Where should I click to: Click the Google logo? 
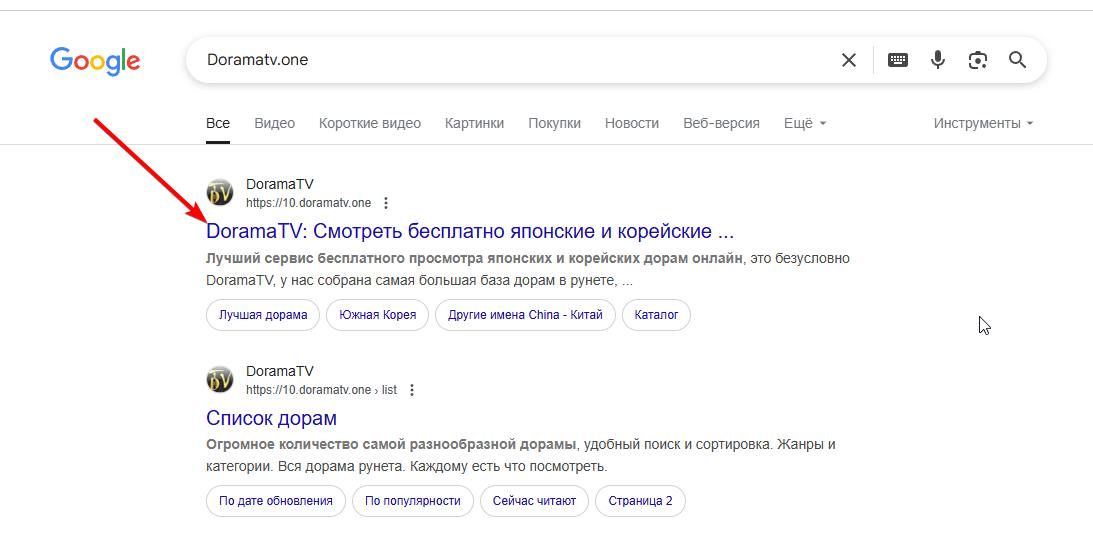(x=95, y=61)
